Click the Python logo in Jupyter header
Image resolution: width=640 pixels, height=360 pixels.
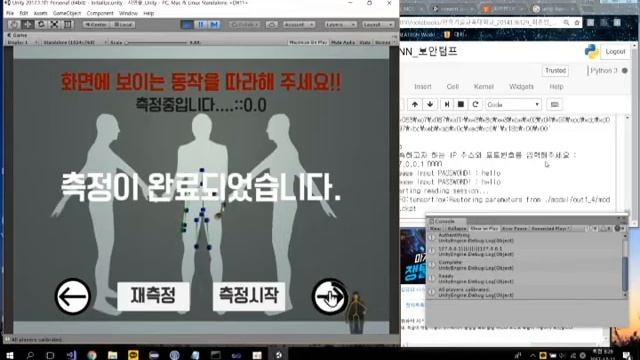tap(591, 51)
